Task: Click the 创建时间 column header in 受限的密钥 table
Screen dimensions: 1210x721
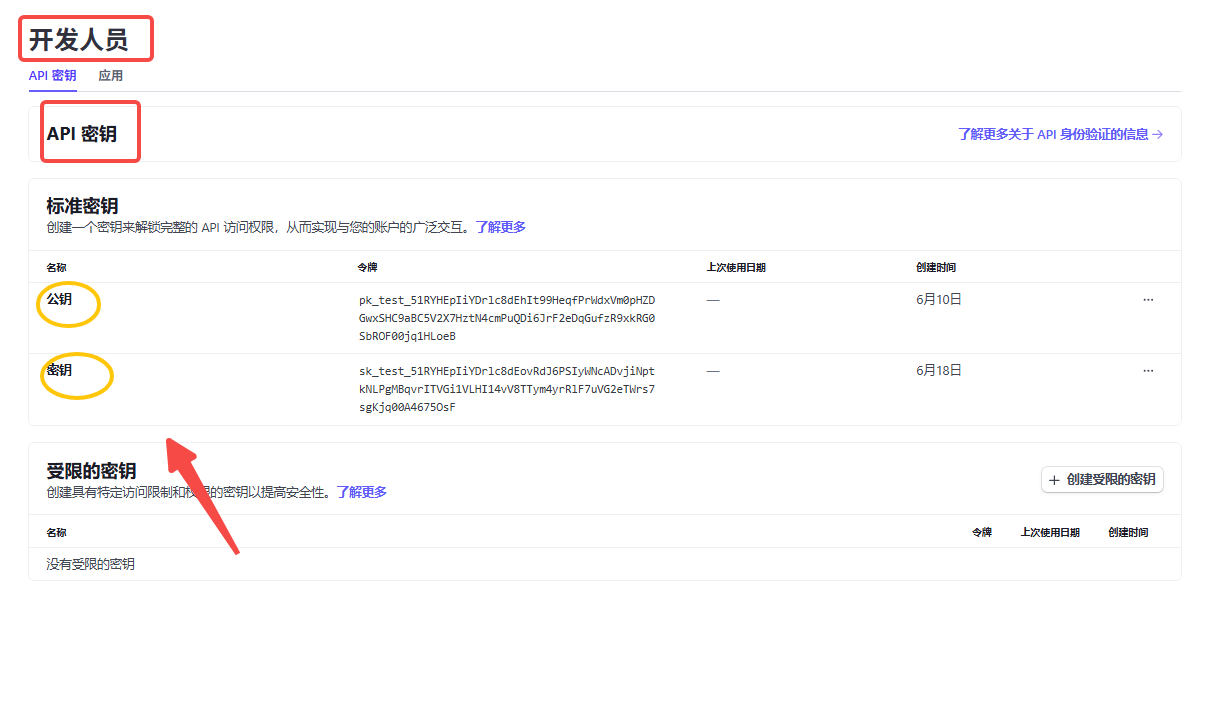Action: click(x=1127, y=532)
